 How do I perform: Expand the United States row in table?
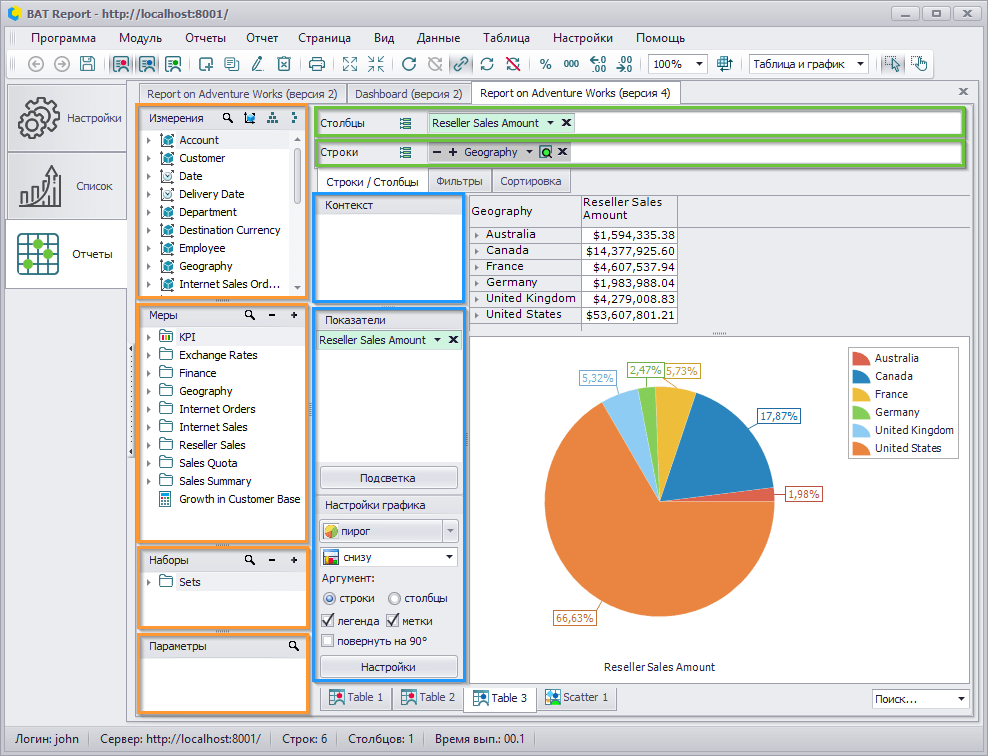[477, 314]
